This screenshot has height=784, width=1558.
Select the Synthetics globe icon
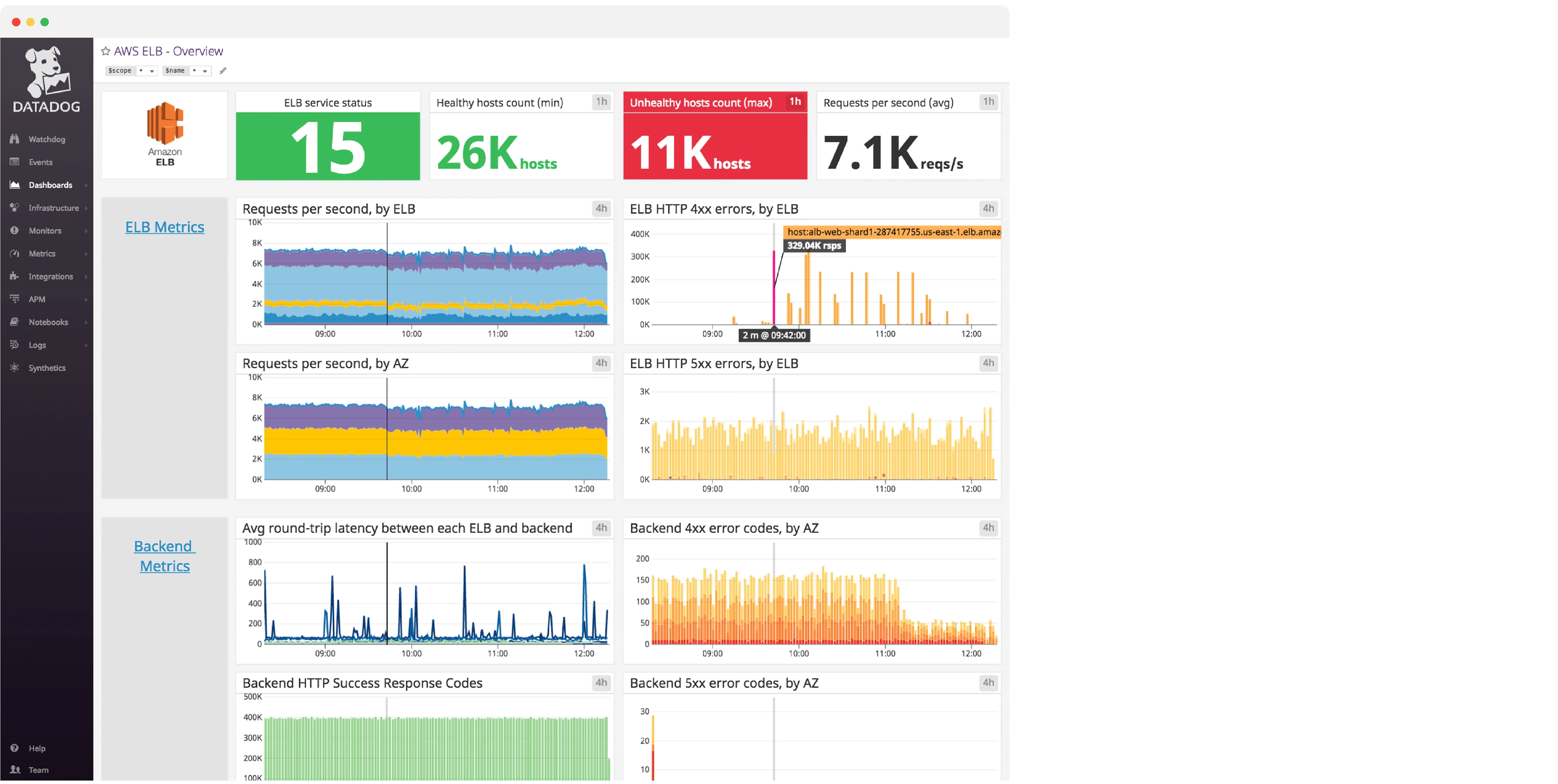point(15,367)
